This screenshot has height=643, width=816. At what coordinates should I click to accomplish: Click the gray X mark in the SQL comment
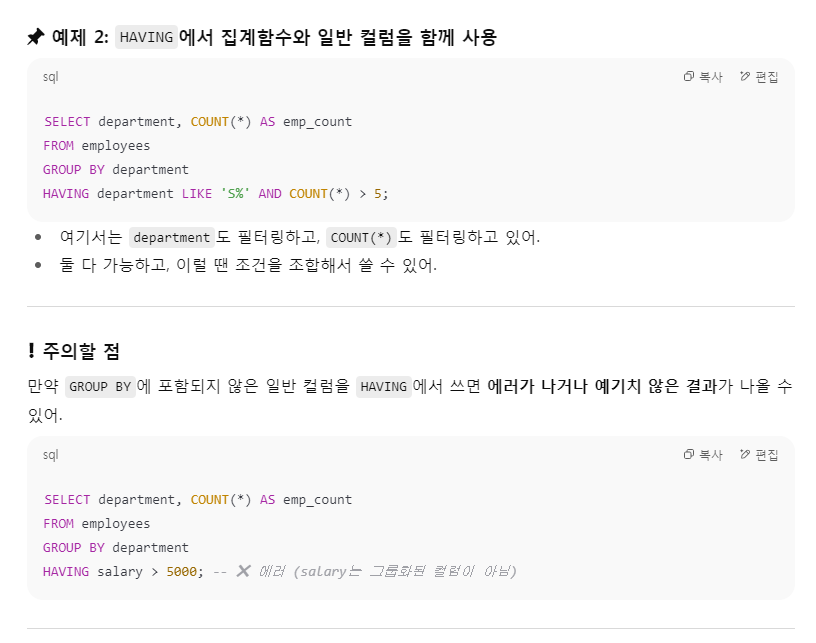click(243, 571)
